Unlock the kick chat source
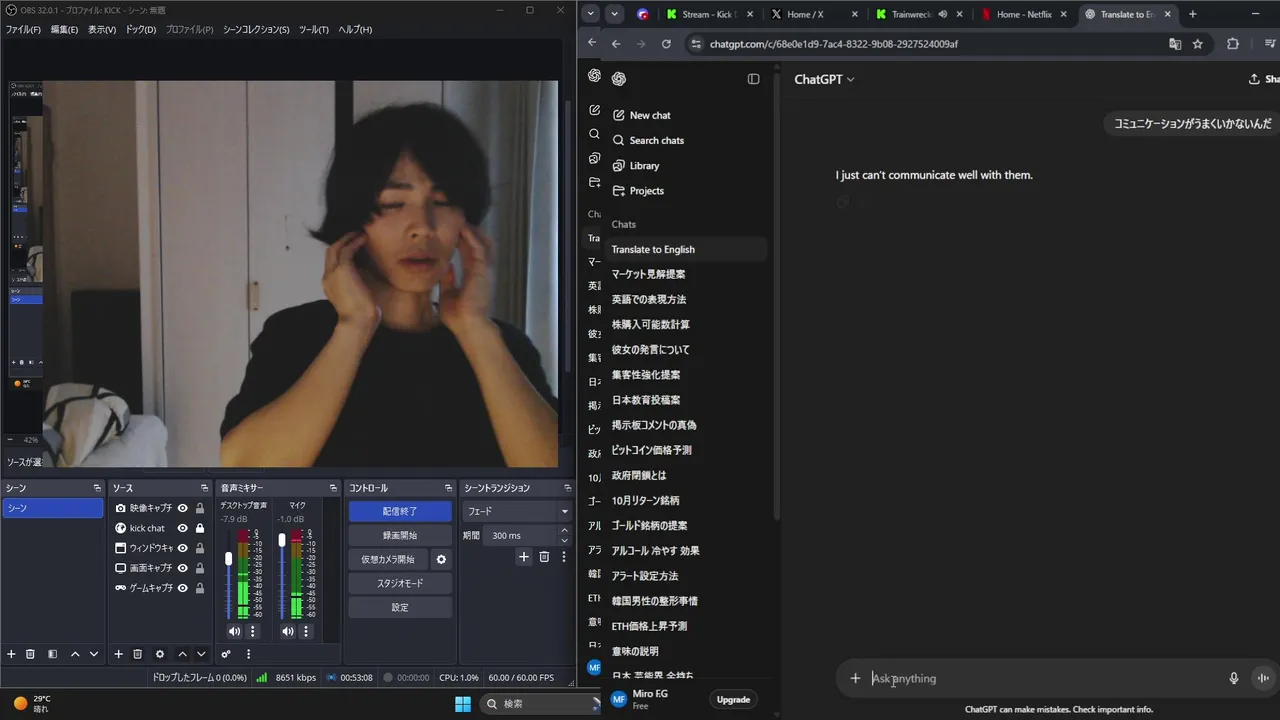 [x=200, y=528]
